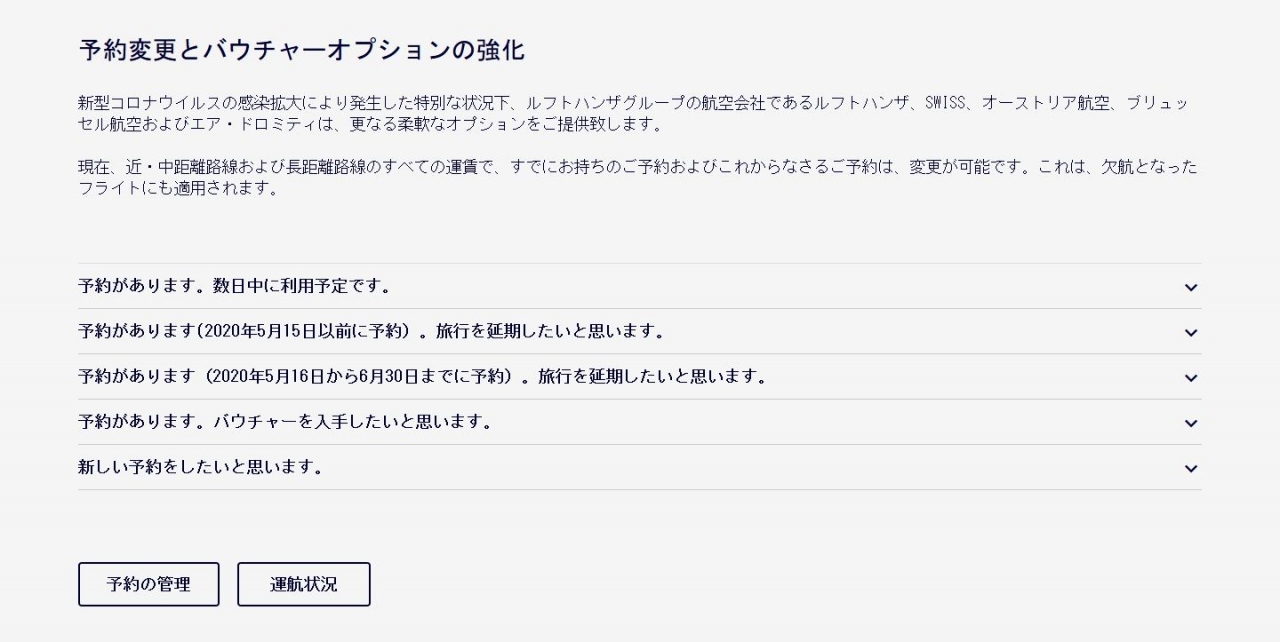This screenshot has height=642, width=1280.
Task: Expand 予約があります。数日中に利用予定です。 section title
Action: click(x=234, y=286)
